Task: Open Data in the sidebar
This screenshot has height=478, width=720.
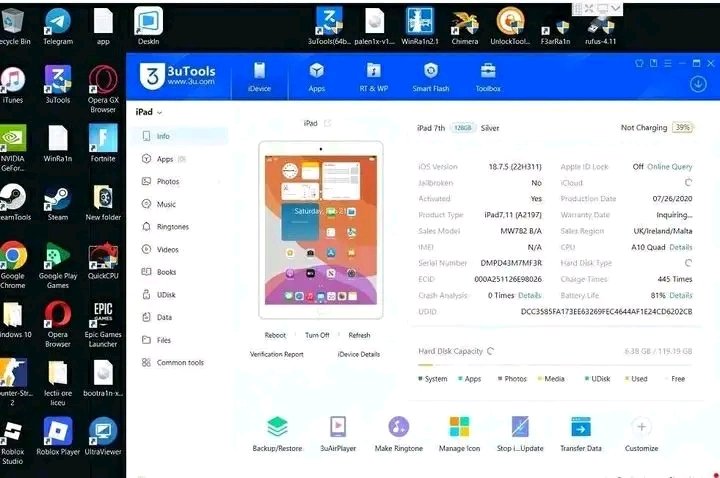Action: (179, 317)
